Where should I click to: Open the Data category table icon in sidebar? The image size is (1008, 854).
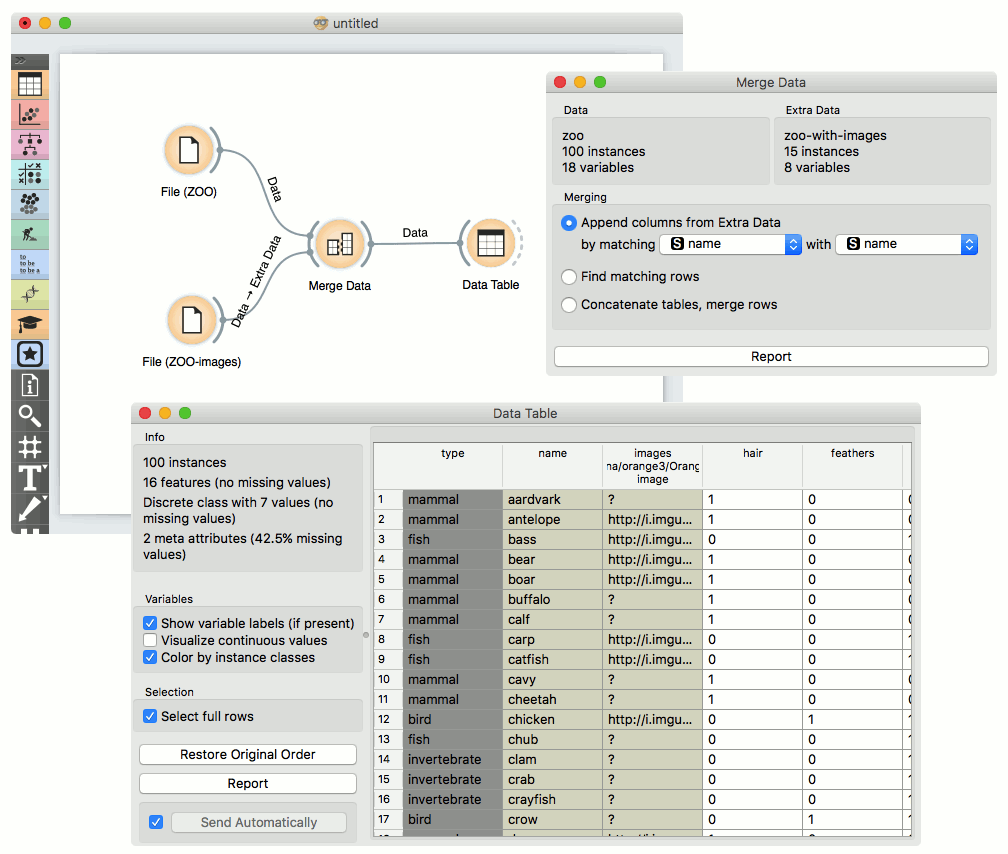coord(30,85)
